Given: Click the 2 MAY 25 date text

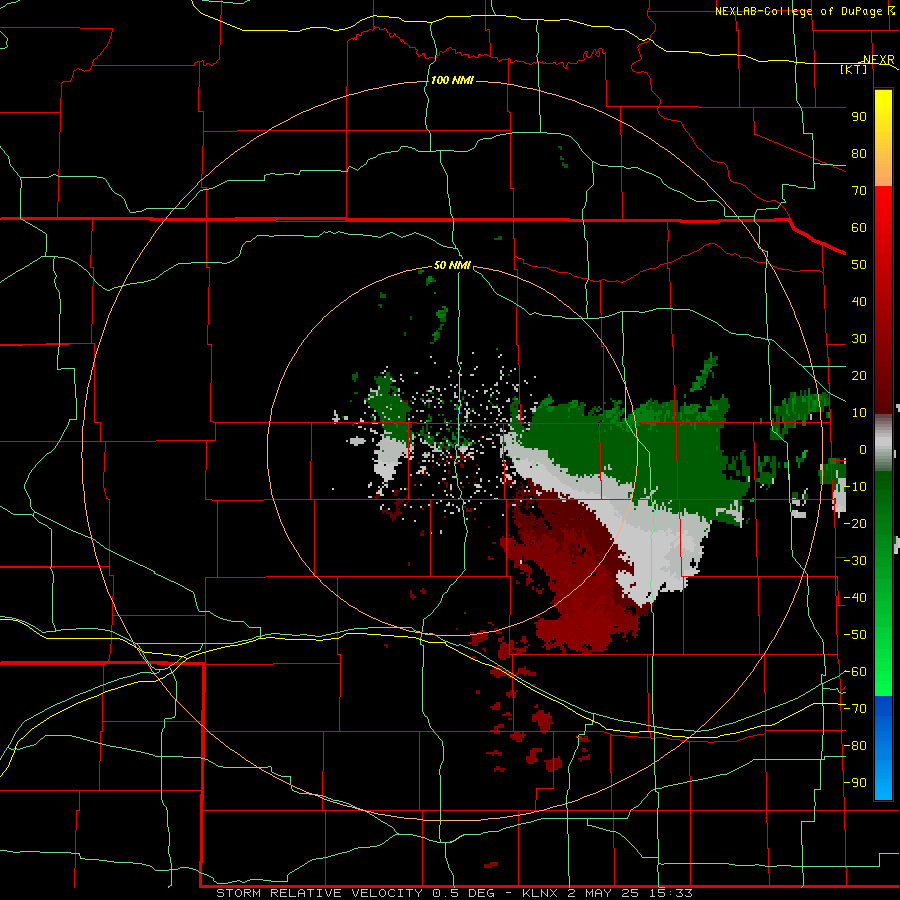Looking at the screenshot, I should (604, 893).
